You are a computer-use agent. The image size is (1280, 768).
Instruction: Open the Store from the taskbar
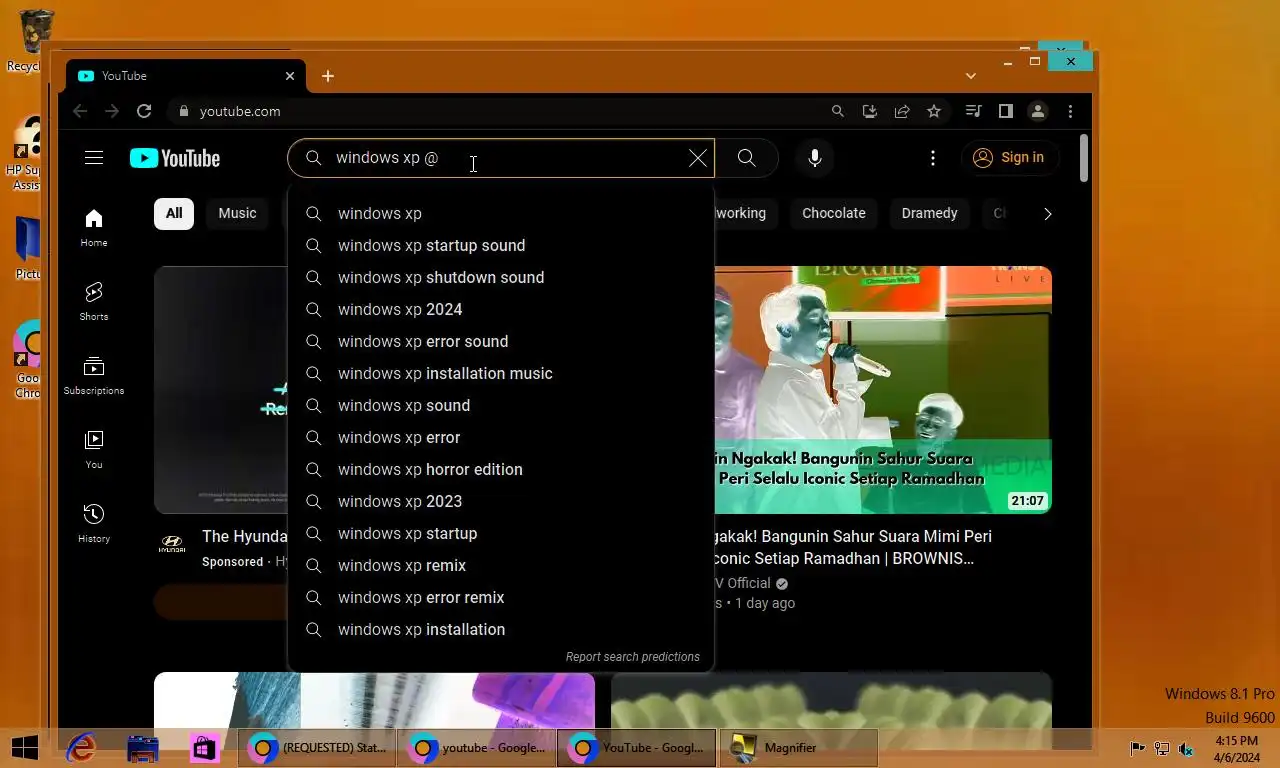pyautogui.click(x=205, y=747)
